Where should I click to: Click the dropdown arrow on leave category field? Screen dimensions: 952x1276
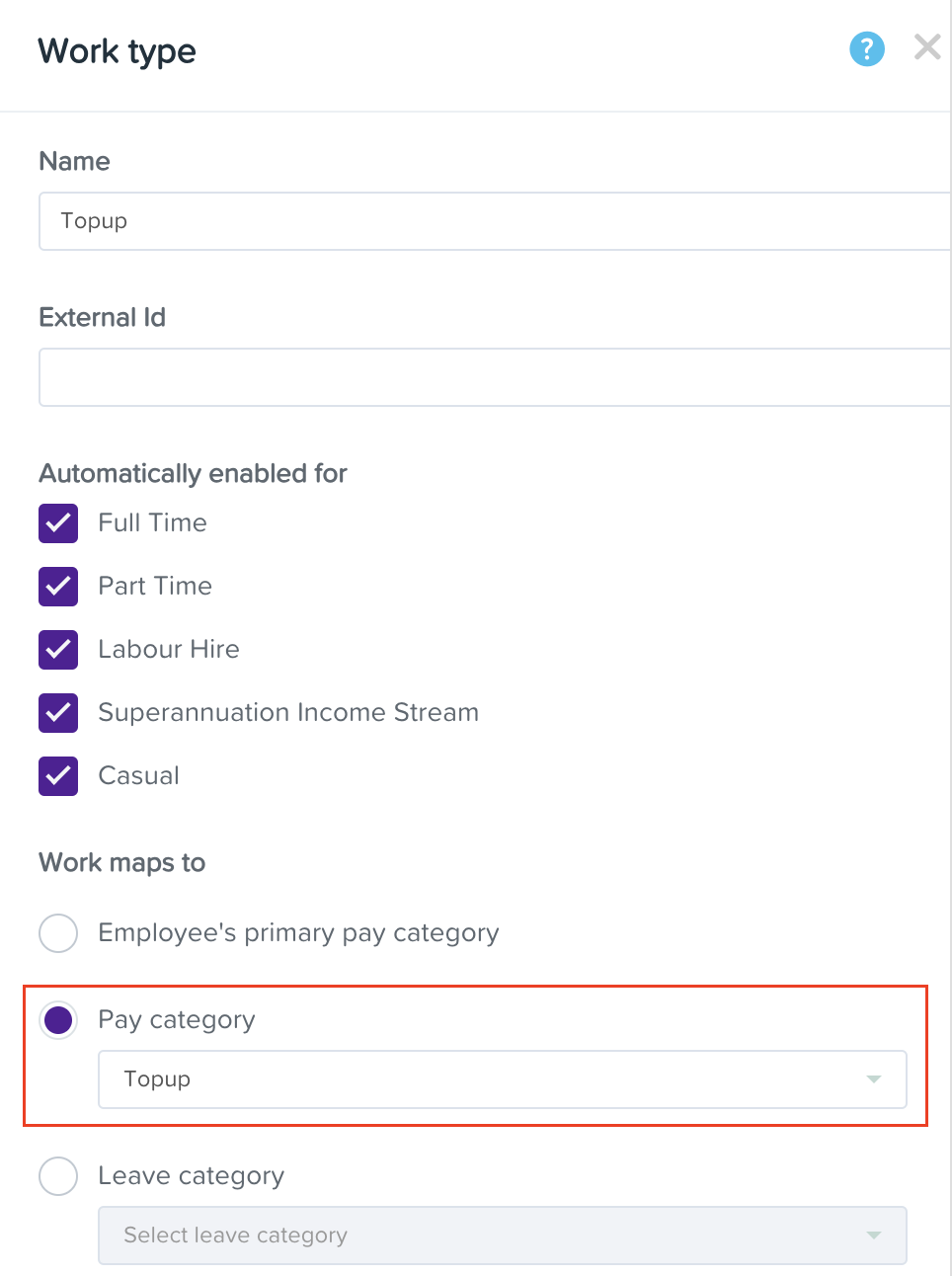873,1236
